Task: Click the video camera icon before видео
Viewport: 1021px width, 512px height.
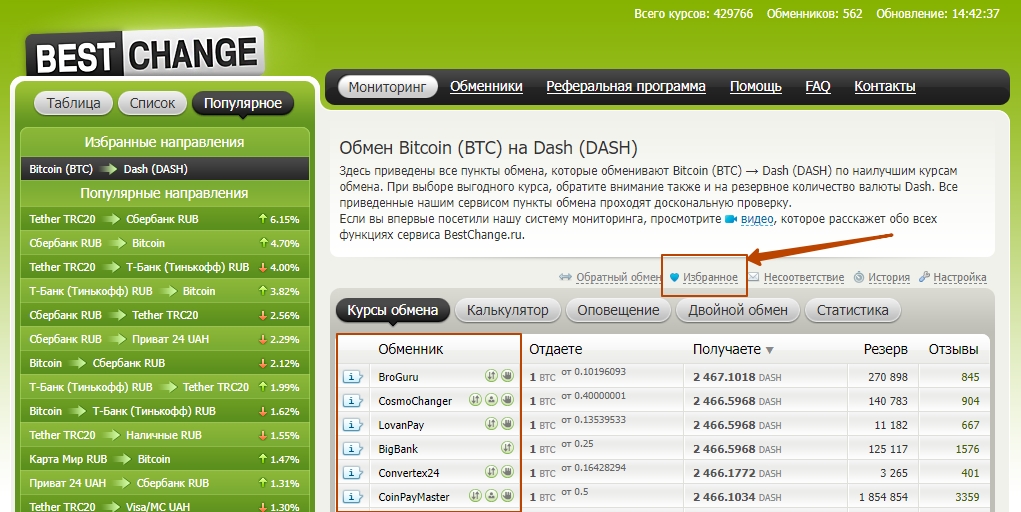Action: [x=731, y=220]
